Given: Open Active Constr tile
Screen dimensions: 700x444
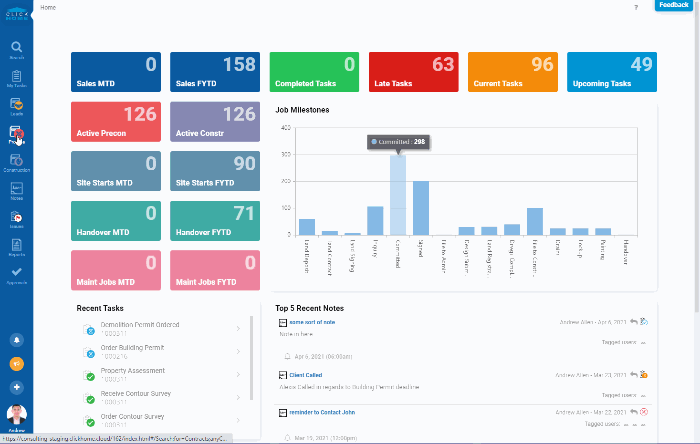Looking at the screenshot, I should [x=215, y=122].
